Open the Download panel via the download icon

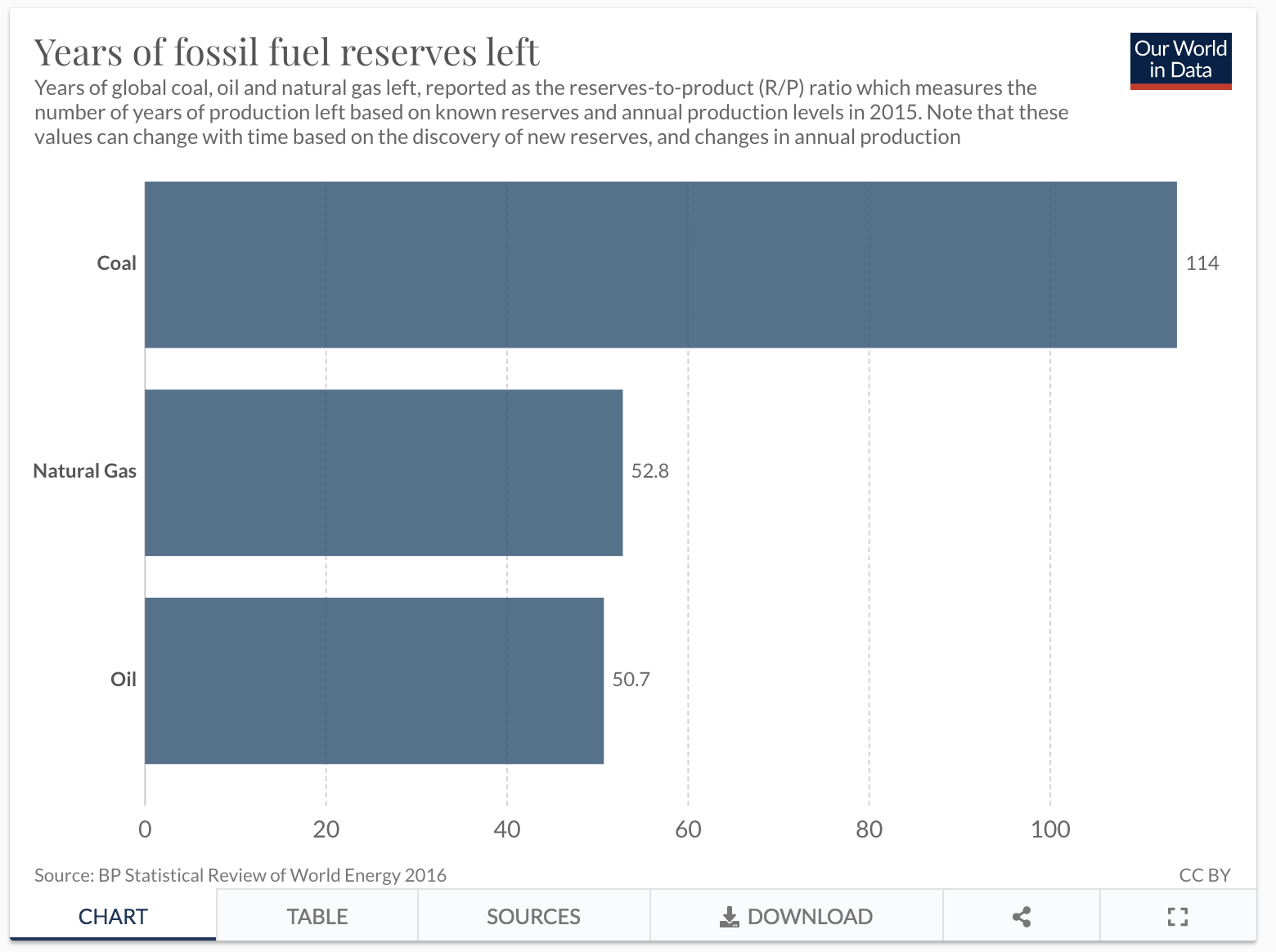796,916
